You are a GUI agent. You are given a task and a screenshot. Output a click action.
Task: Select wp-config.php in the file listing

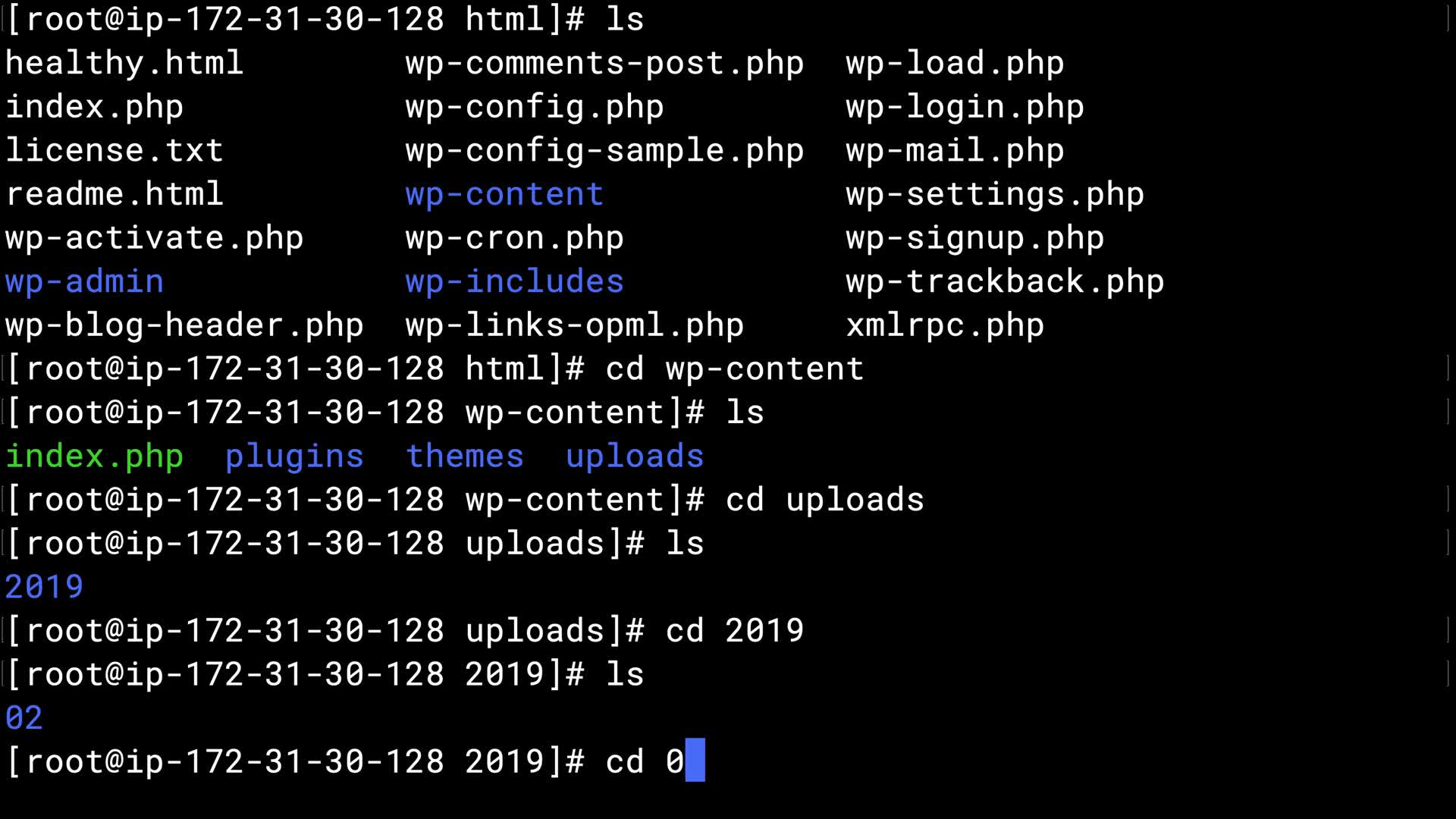pyautogui.click(x=534, y=107)
